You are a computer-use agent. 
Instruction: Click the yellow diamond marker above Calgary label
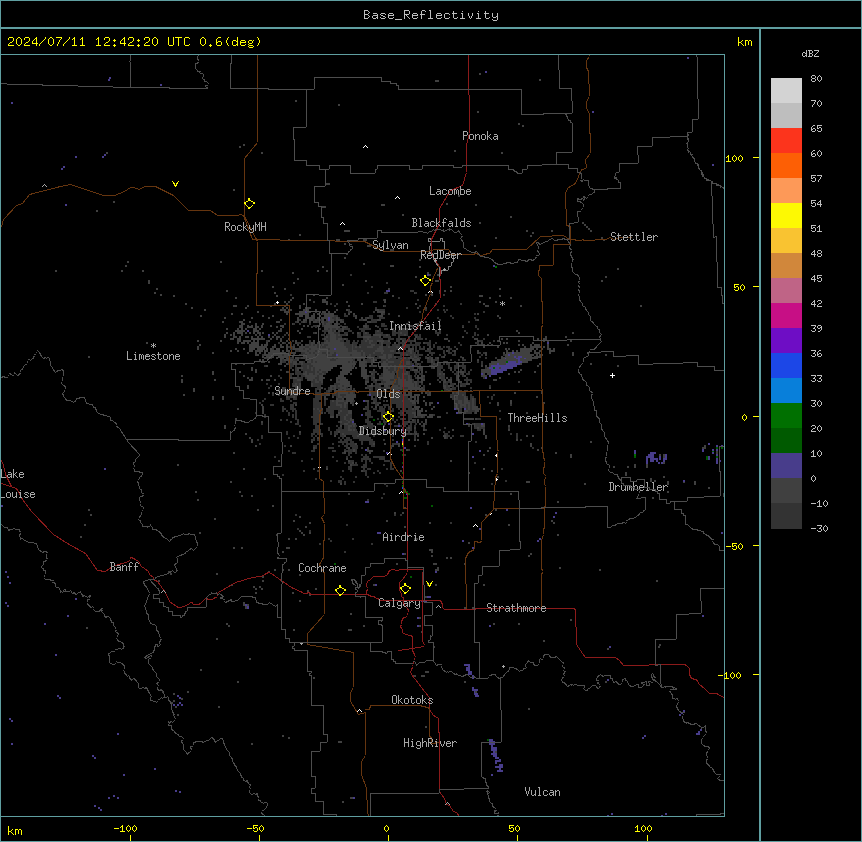(405, 589)
